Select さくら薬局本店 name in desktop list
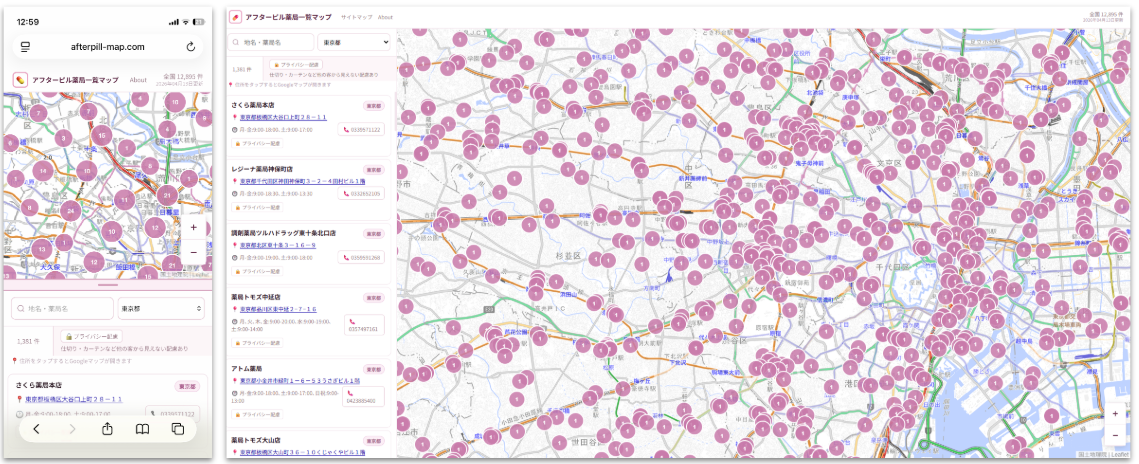Viewport: 1139px width, 464px height. tap(251, 105)
